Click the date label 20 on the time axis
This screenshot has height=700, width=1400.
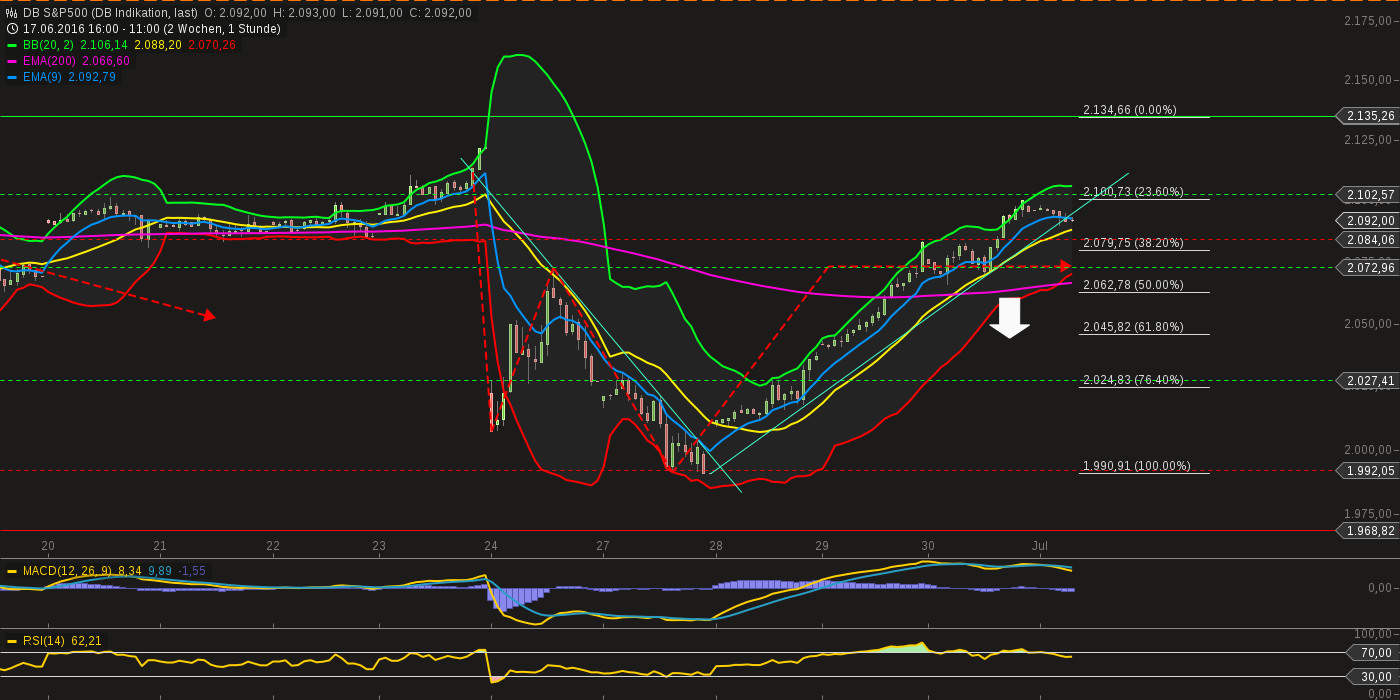[x=48, y=546]
